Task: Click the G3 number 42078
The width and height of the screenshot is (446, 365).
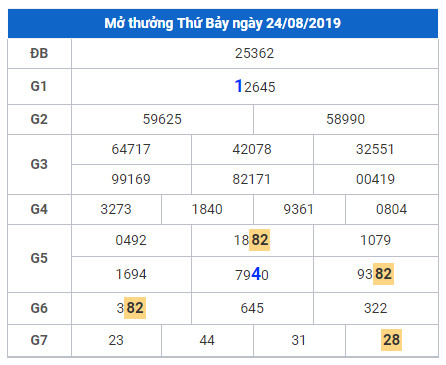Action: 252,149
